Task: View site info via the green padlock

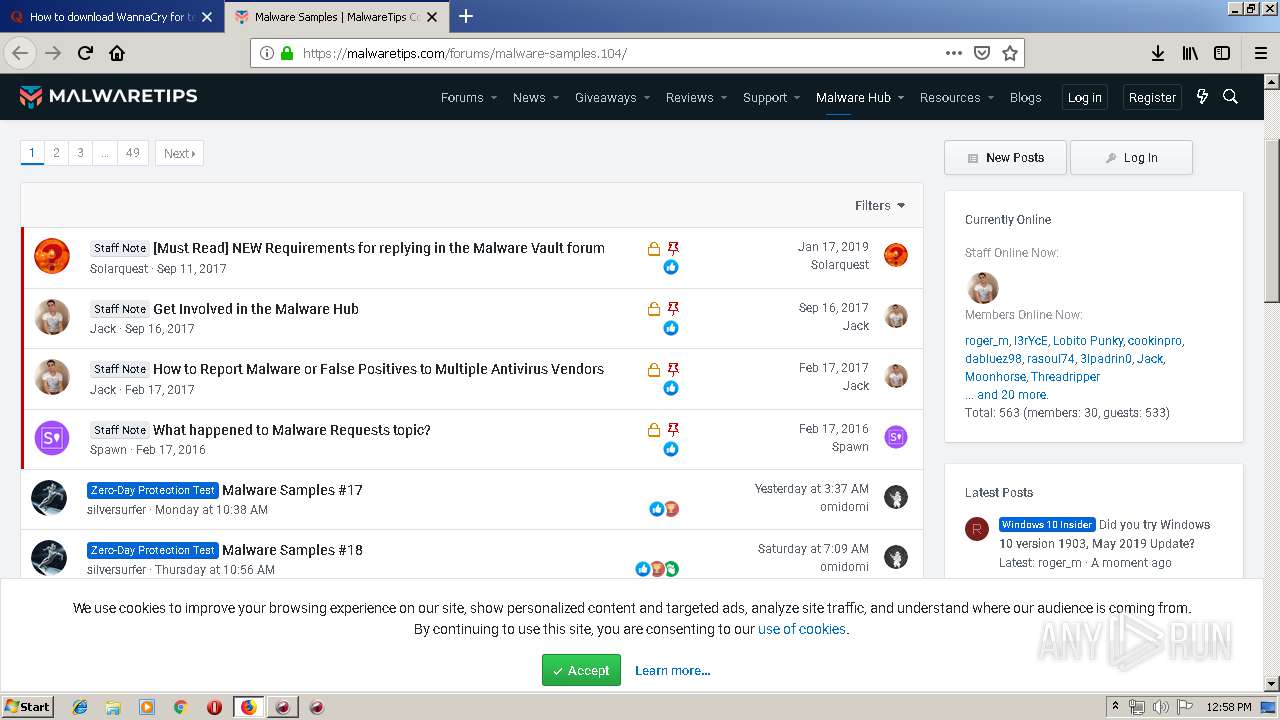Action: [287, 53]
